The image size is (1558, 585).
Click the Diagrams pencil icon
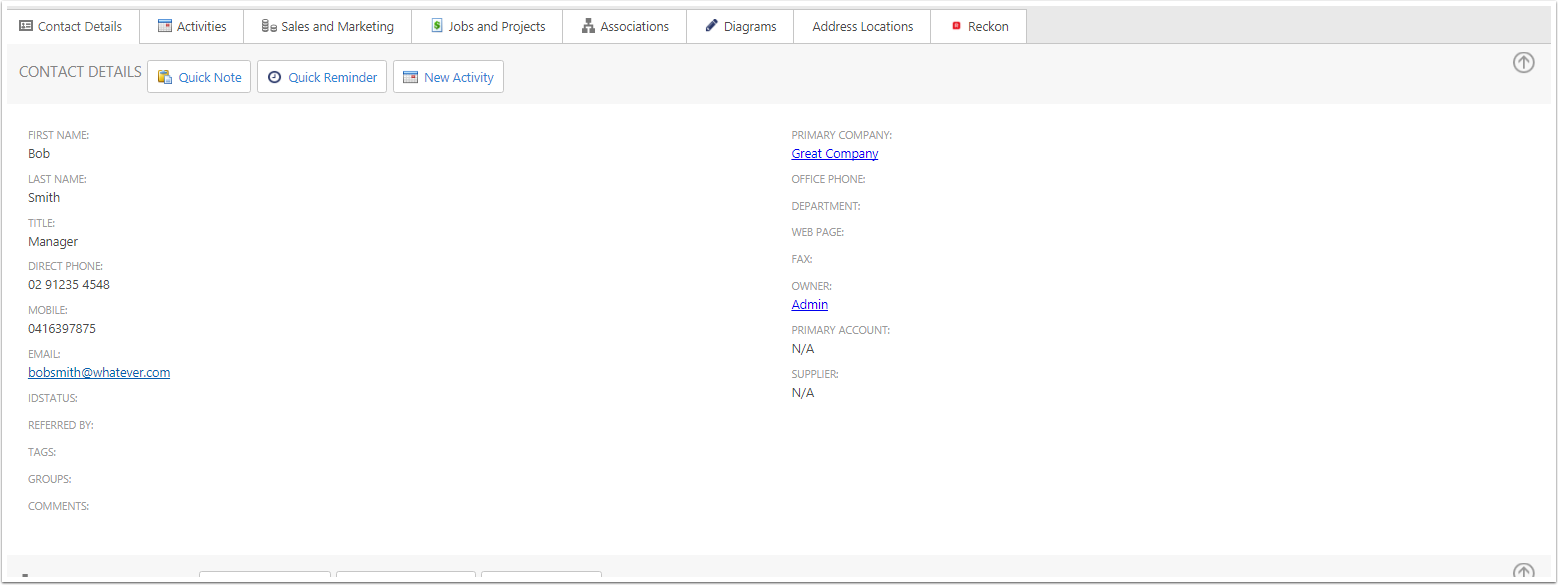pyautogui.click(x=712, y=26)
